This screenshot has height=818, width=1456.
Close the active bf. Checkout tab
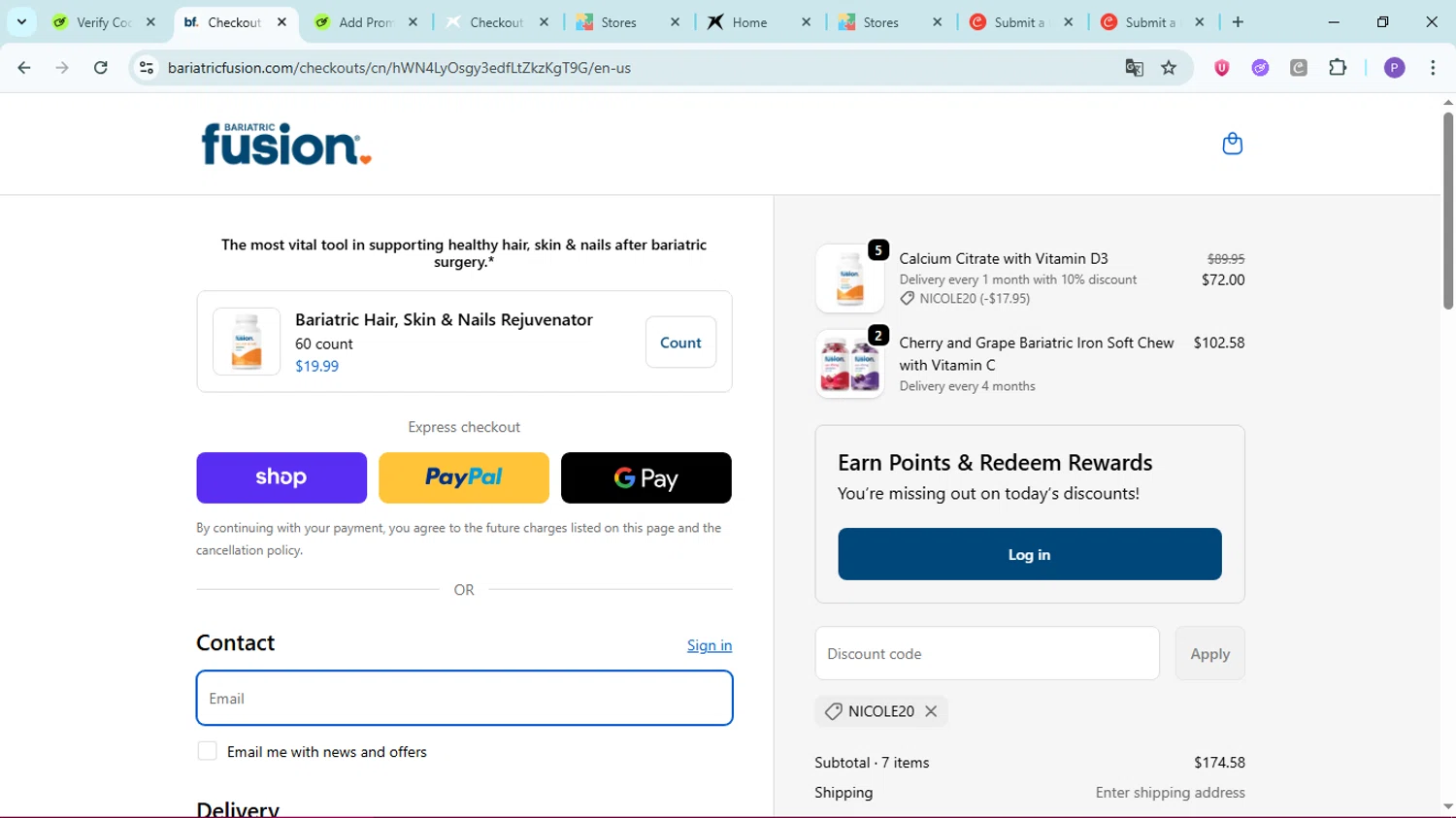click(x=281, y=21)
